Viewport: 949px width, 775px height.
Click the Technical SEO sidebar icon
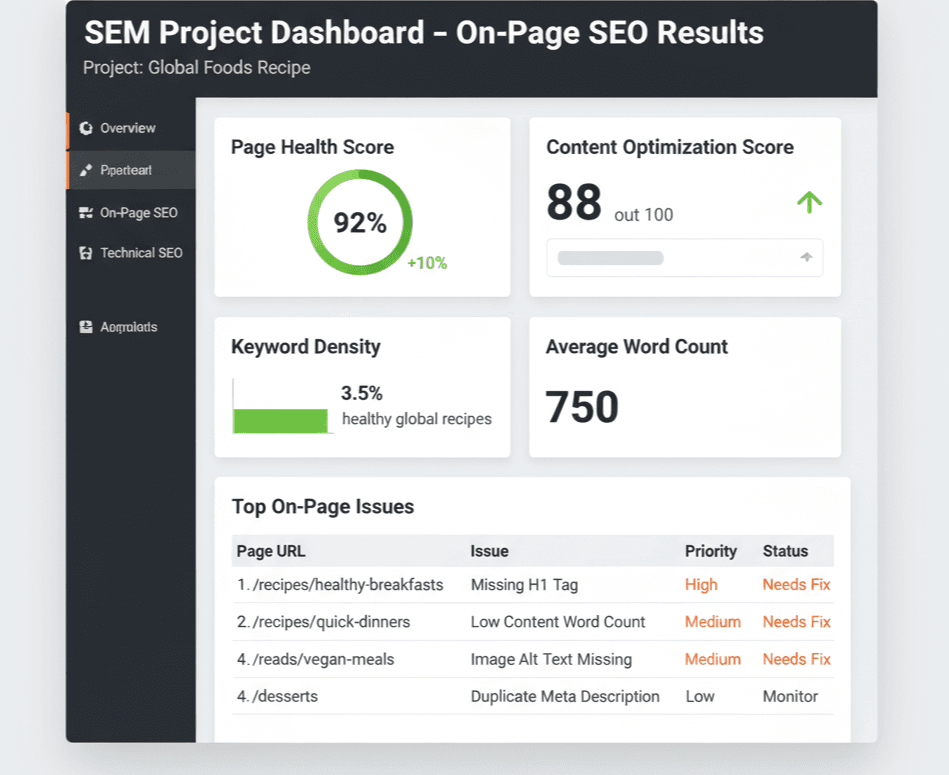(x=86, y=253)
